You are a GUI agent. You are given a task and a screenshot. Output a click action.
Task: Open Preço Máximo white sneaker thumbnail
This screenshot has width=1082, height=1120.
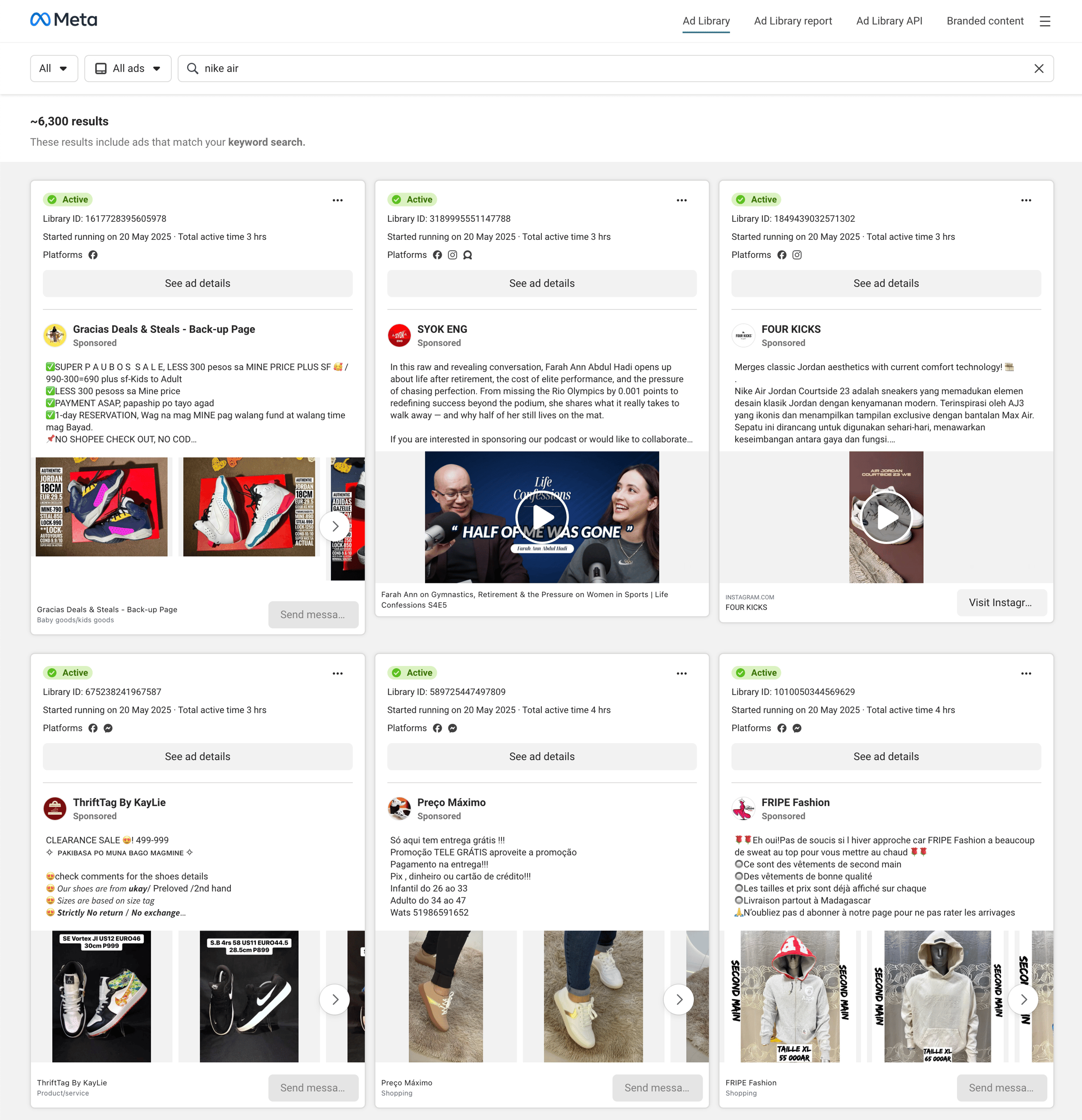[x=593, y=996]
